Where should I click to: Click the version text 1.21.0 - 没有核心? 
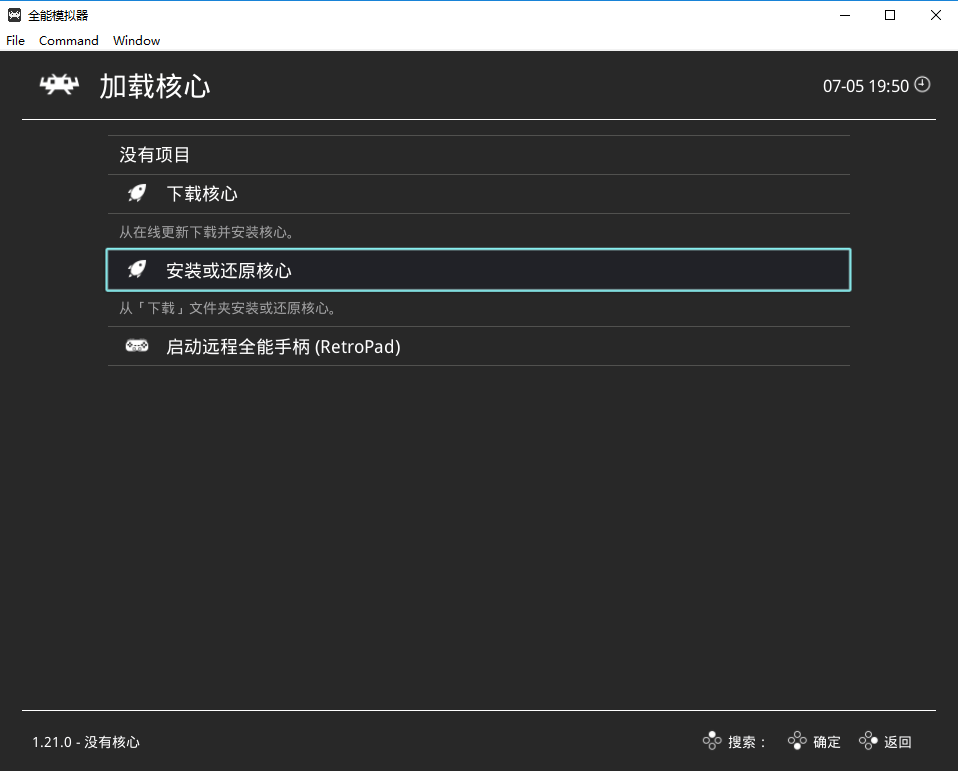(x=85, y=741)
